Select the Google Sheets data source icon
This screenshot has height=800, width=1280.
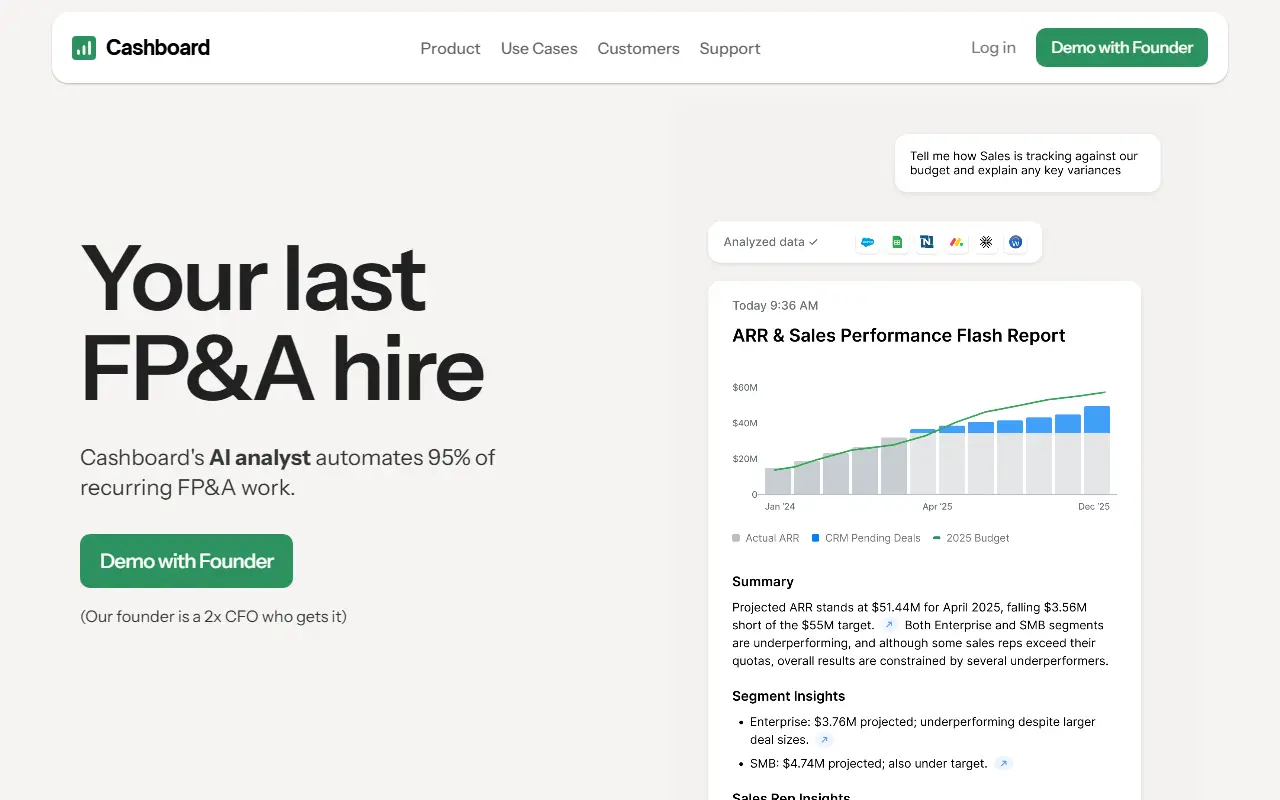[897, 242]
